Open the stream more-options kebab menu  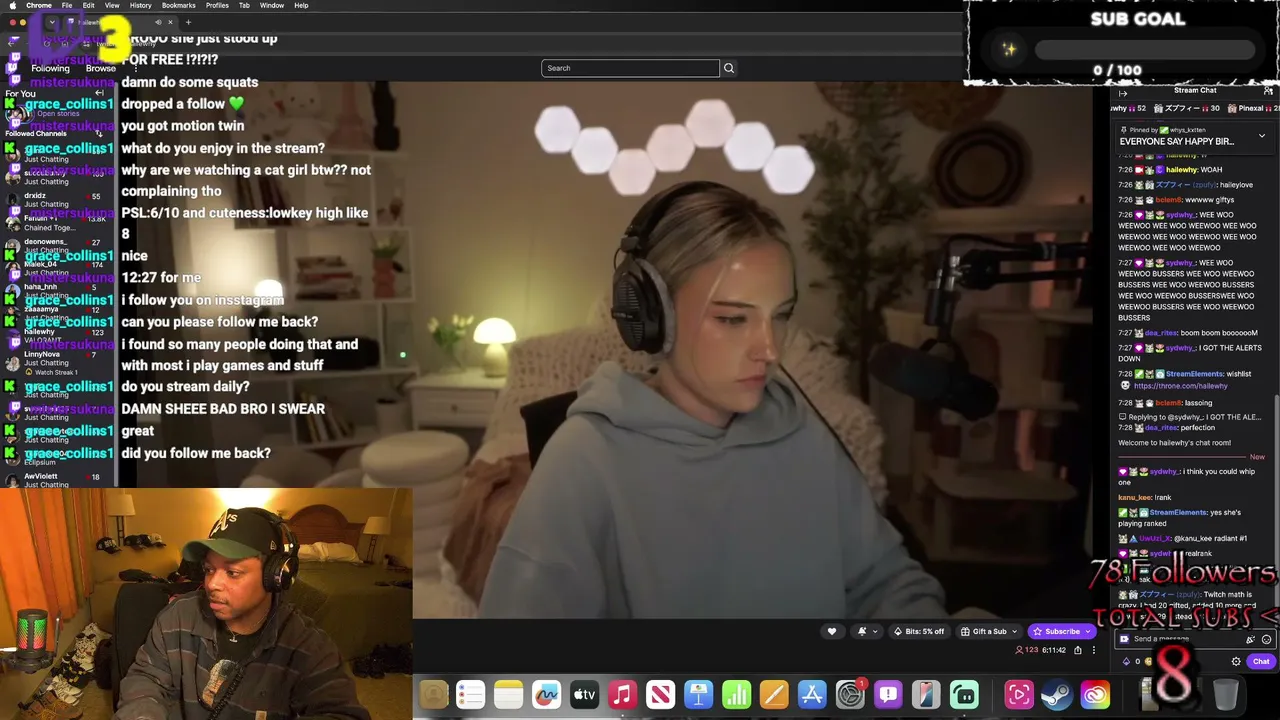[x=1093, y=650]
